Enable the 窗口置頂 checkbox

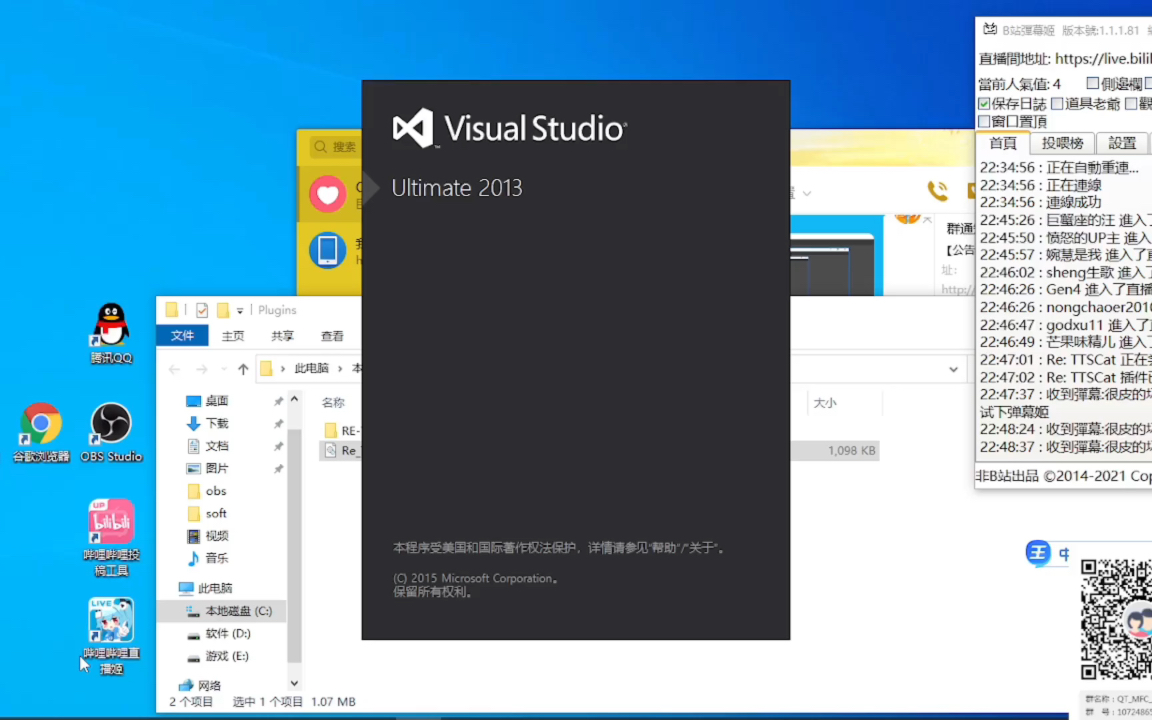tap(985, 121)
